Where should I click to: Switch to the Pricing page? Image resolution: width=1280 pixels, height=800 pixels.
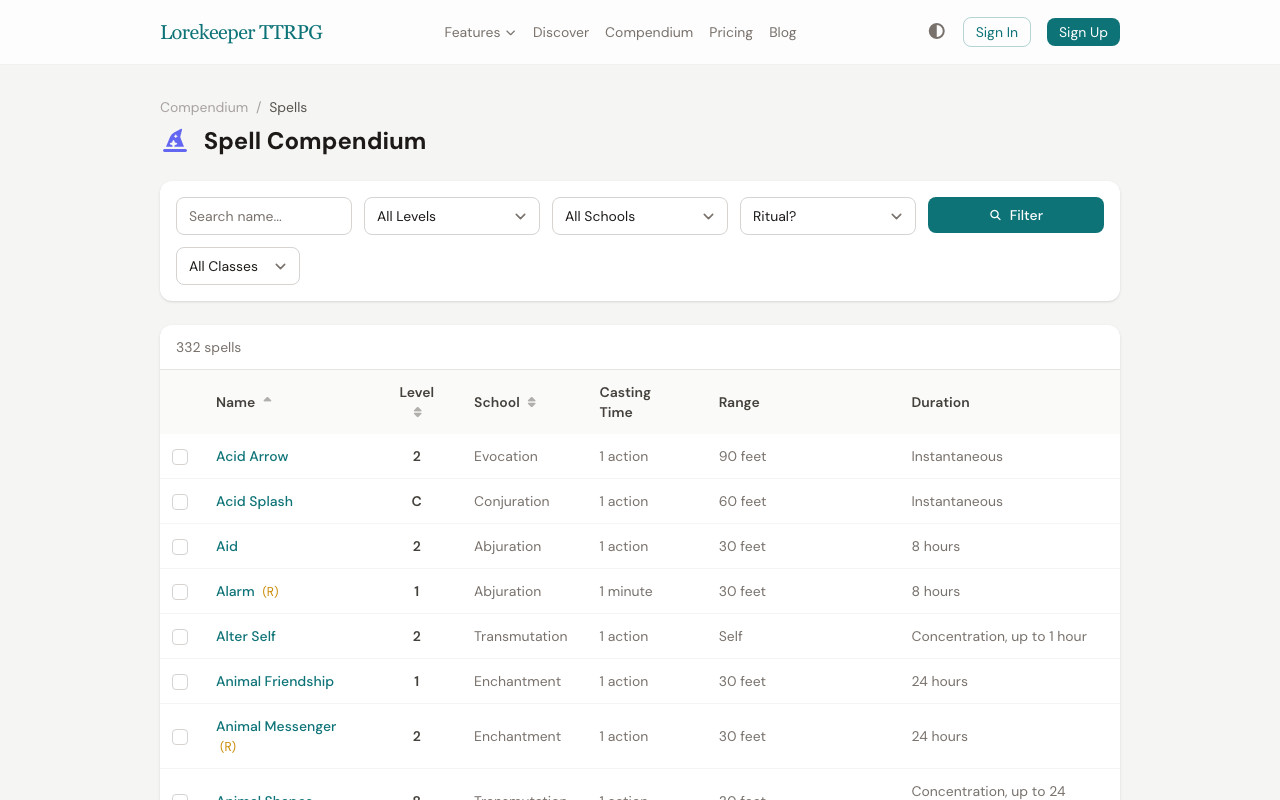pos(731,32)
